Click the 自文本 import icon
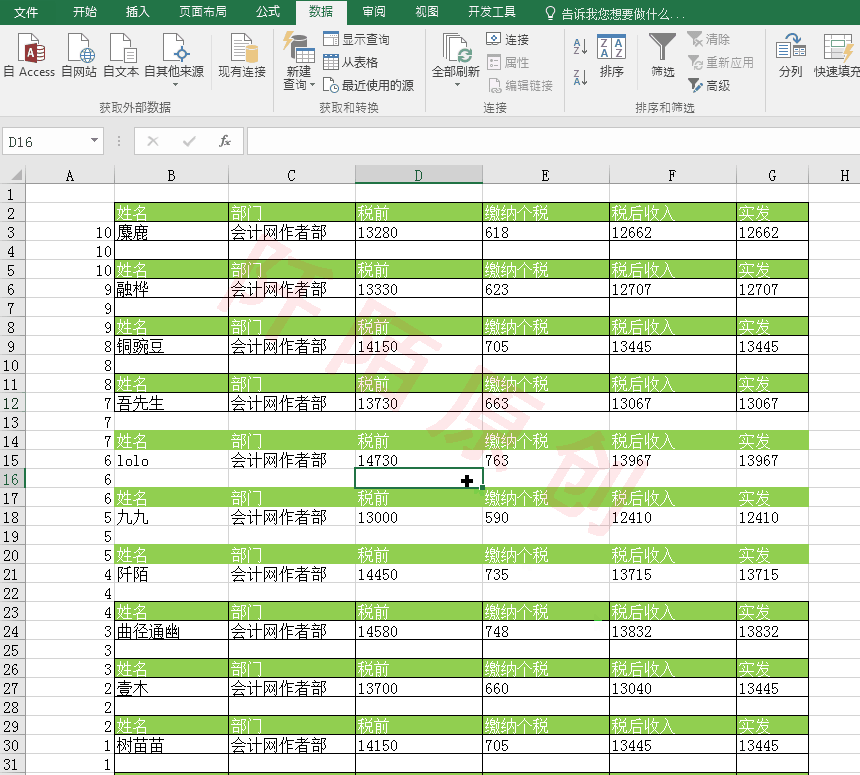The height and width of the screenshot is (775, 860). [121, 55]
